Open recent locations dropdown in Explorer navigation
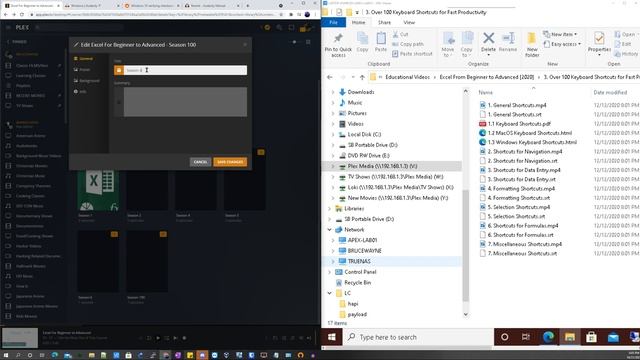 [x=353, y=77]
